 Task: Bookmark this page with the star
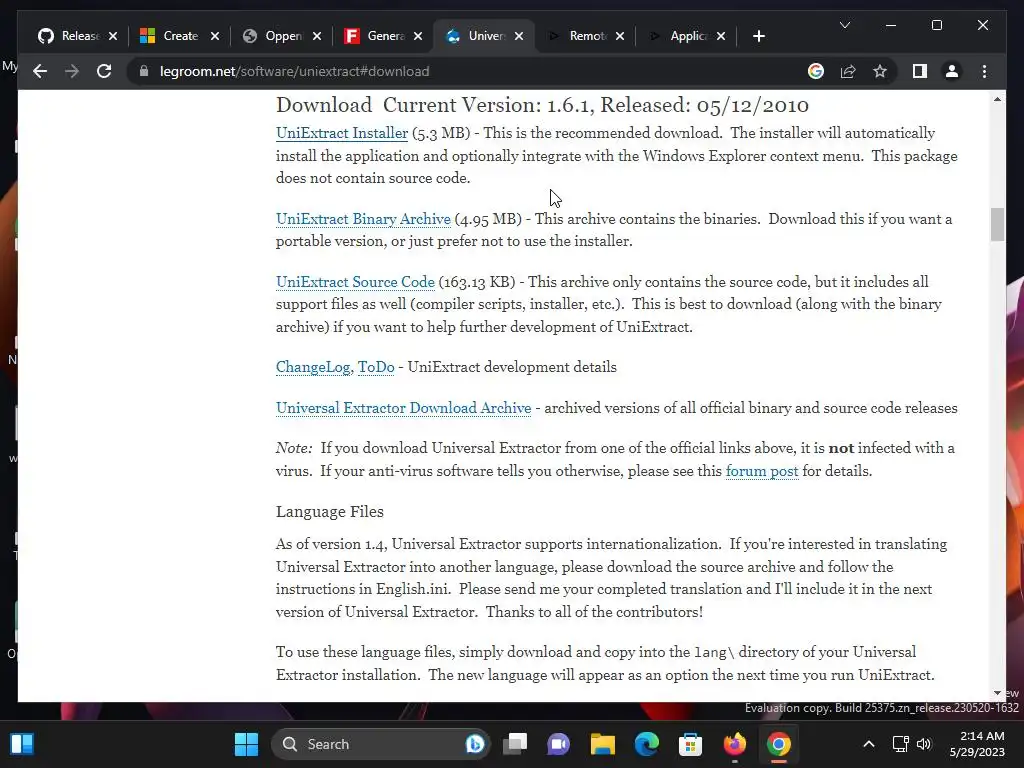pyautogui.click(x=880, y=71)
